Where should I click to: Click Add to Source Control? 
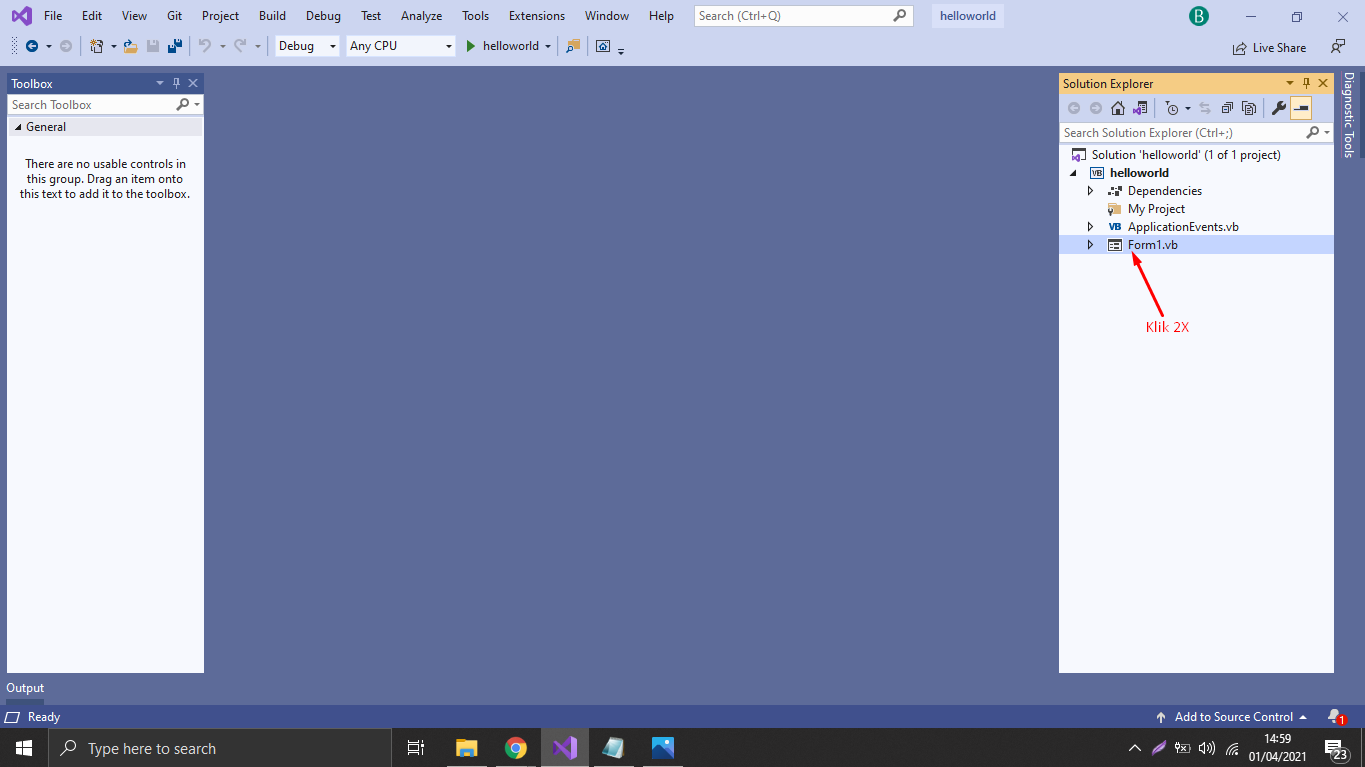click(x=1233, y=717)
